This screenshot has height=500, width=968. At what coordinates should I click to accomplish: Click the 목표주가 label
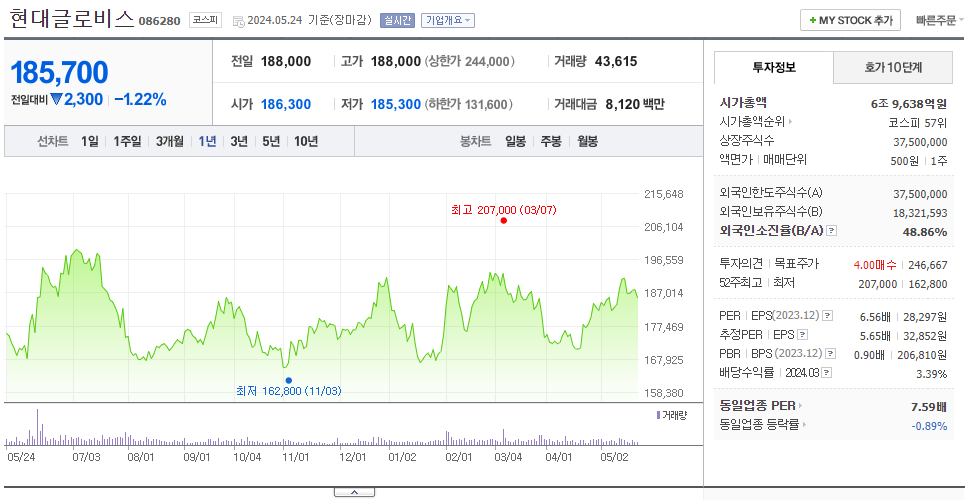click(796, 264)
